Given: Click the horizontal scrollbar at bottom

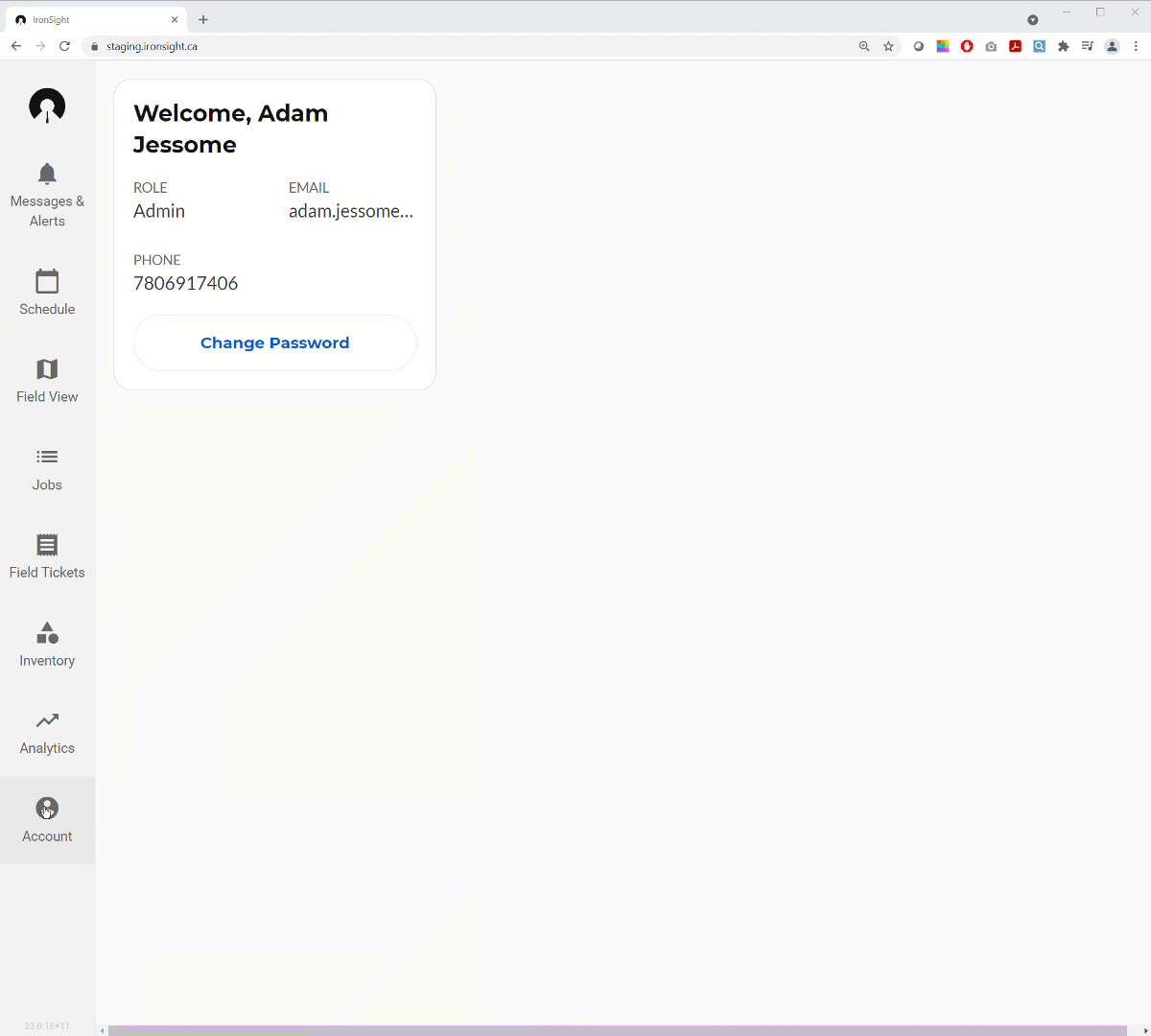Looking at the screenshot, I should [x=618, y=1030].
